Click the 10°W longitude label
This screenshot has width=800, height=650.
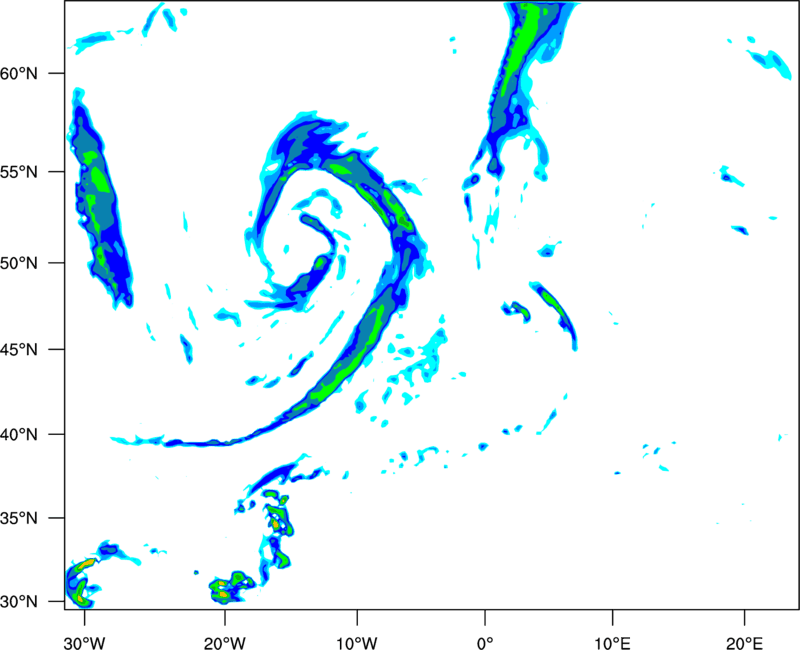coord(357,643)
